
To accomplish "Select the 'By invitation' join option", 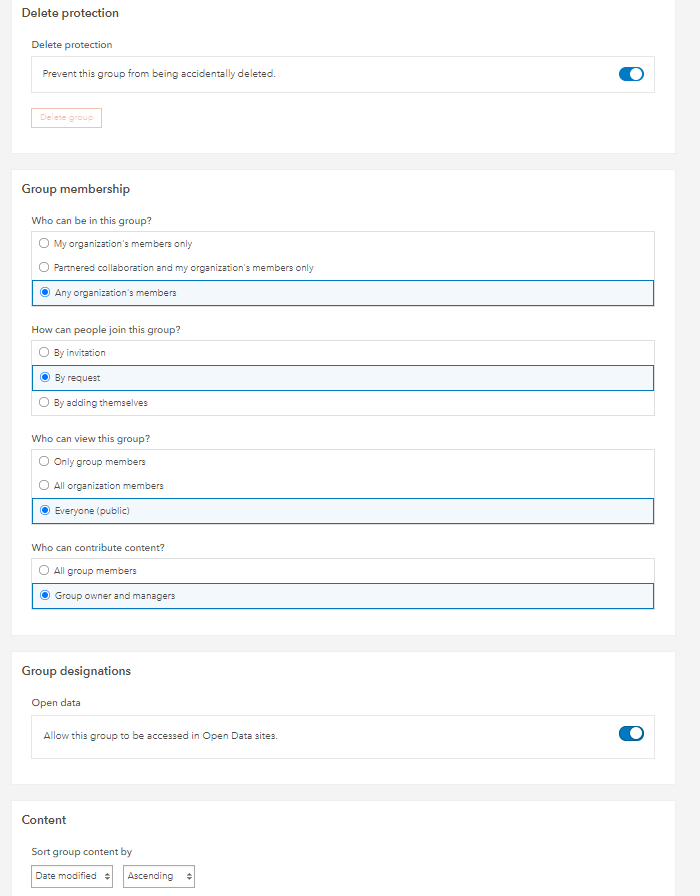I will 44,353.
